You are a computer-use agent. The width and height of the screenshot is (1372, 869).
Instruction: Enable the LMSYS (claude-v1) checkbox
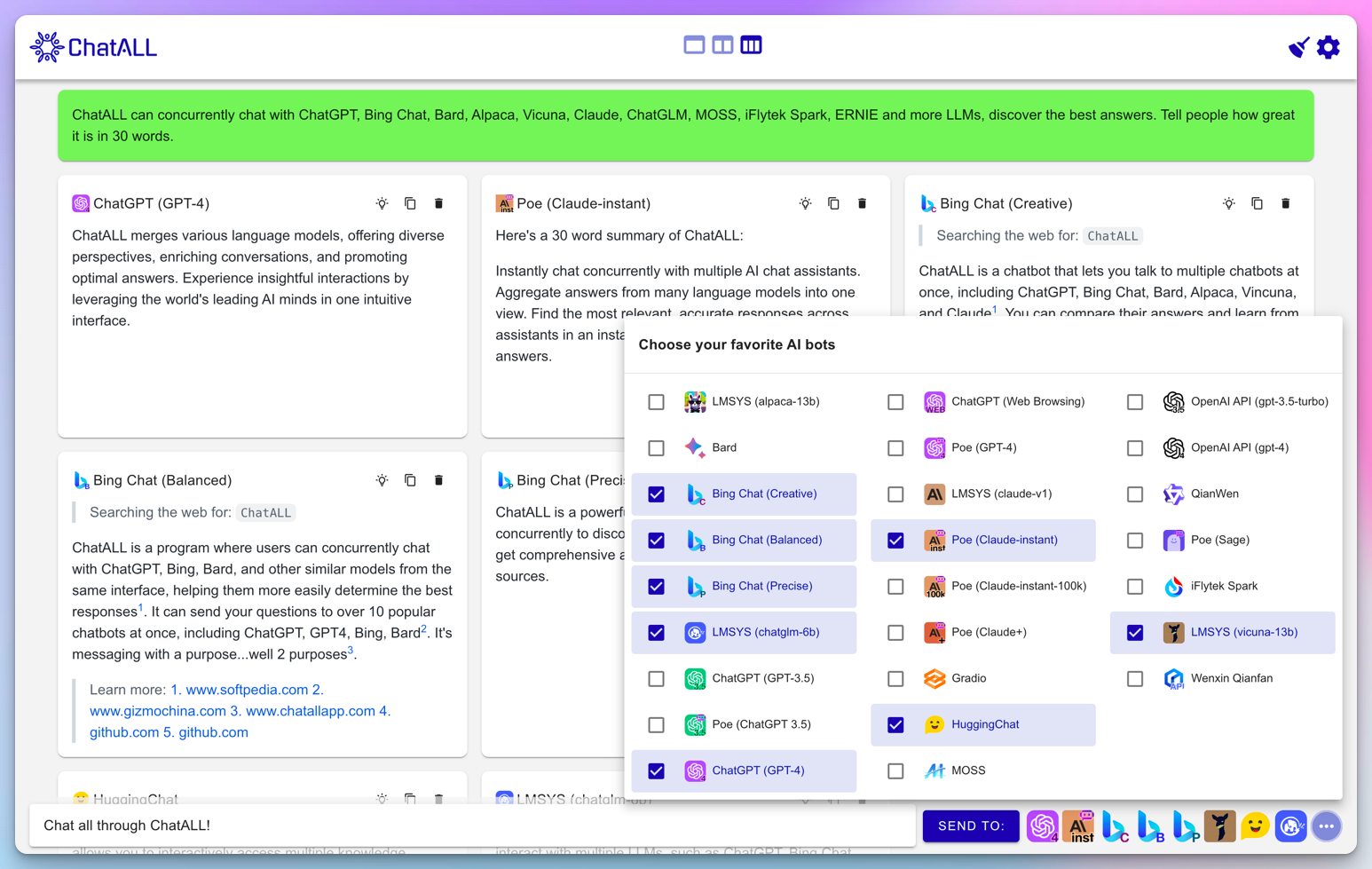pyautogui.click(x=895, y=494)
